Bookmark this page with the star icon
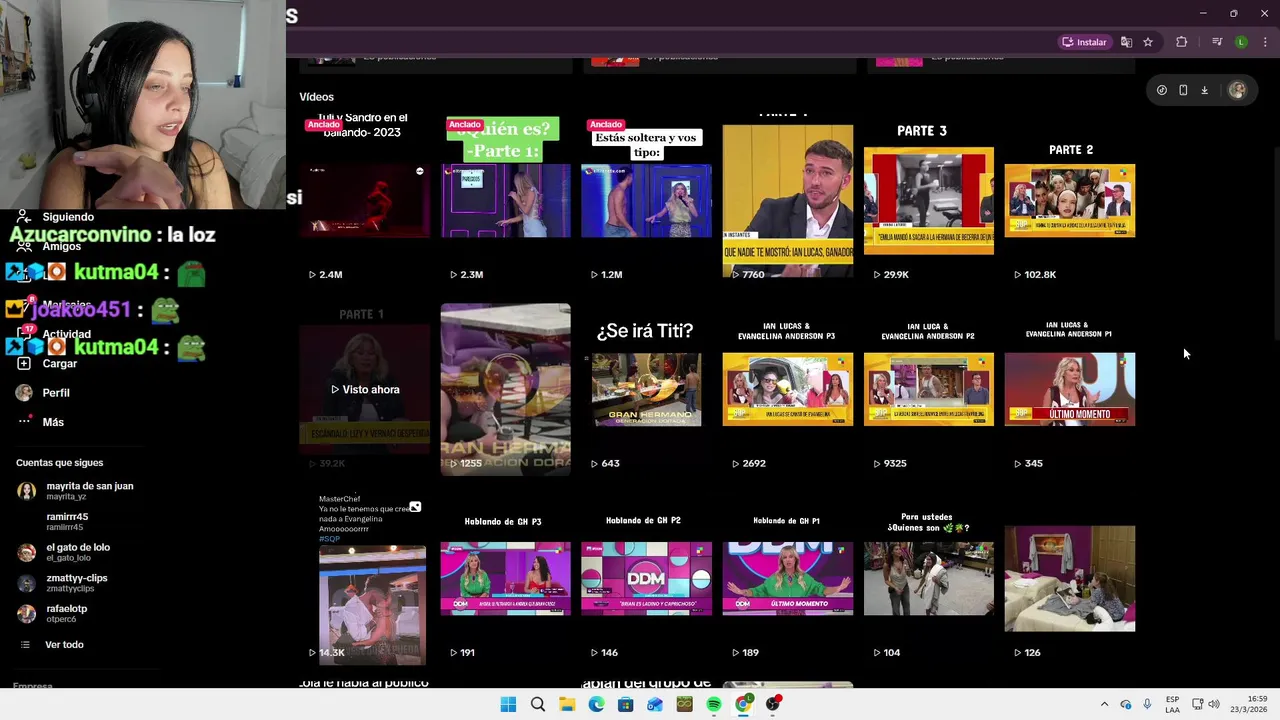 coord(1148,42)
